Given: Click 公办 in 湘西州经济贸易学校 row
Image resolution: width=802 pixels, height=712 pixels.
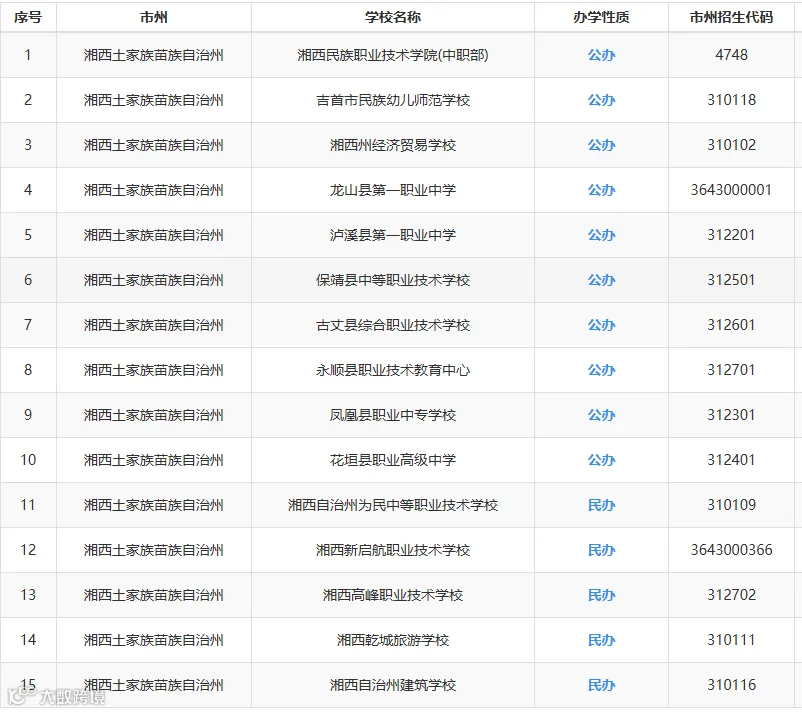Looking at the screenshot, I should (x=602, y=145).
